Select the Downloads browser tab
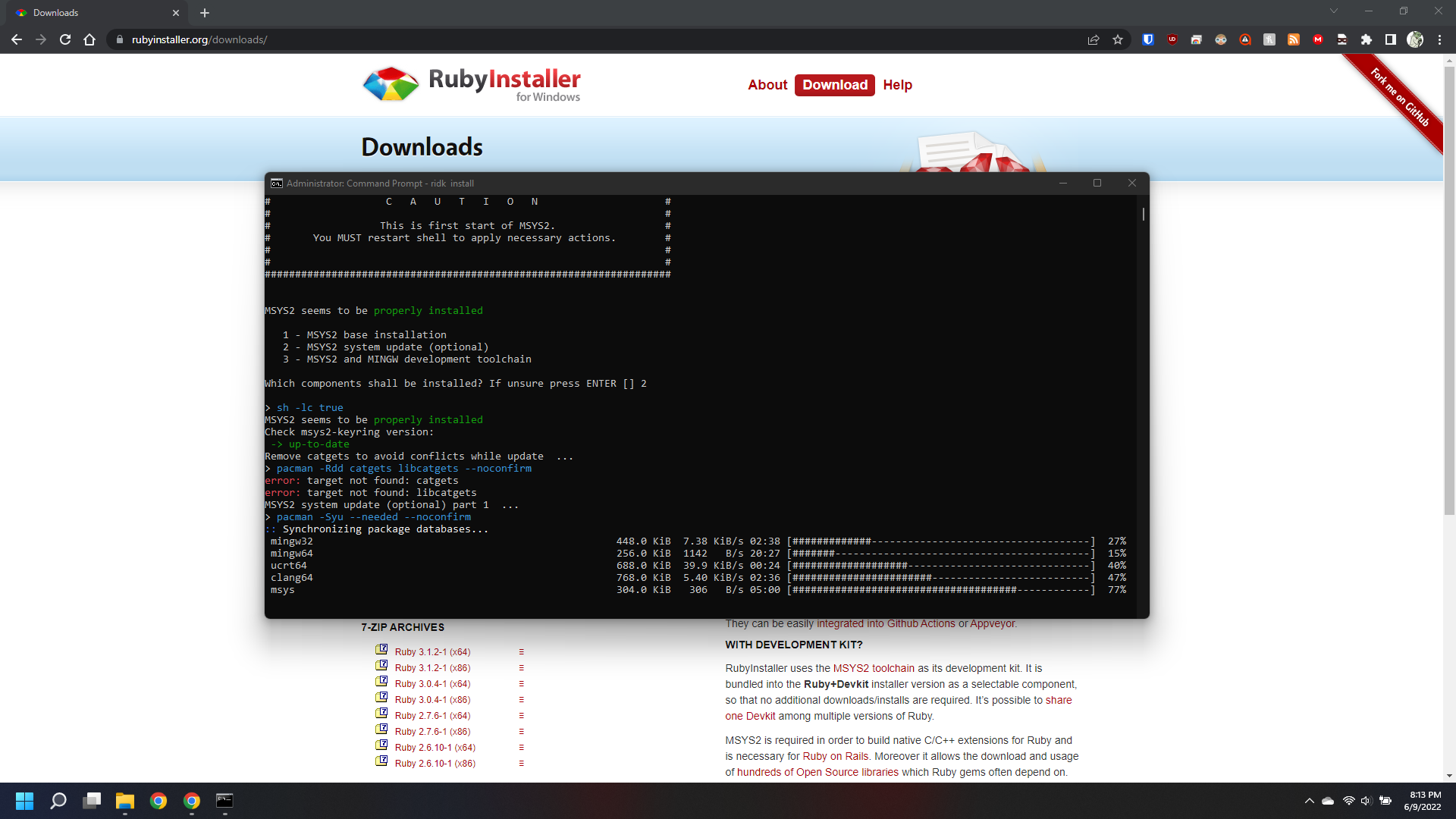1456x819 pixels. pos(95,13)
